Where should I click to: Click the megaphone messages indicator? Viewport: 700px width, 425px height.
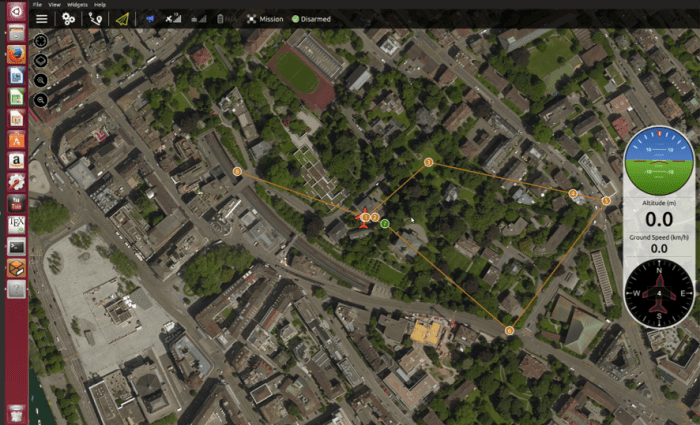[x=149, y=18]
